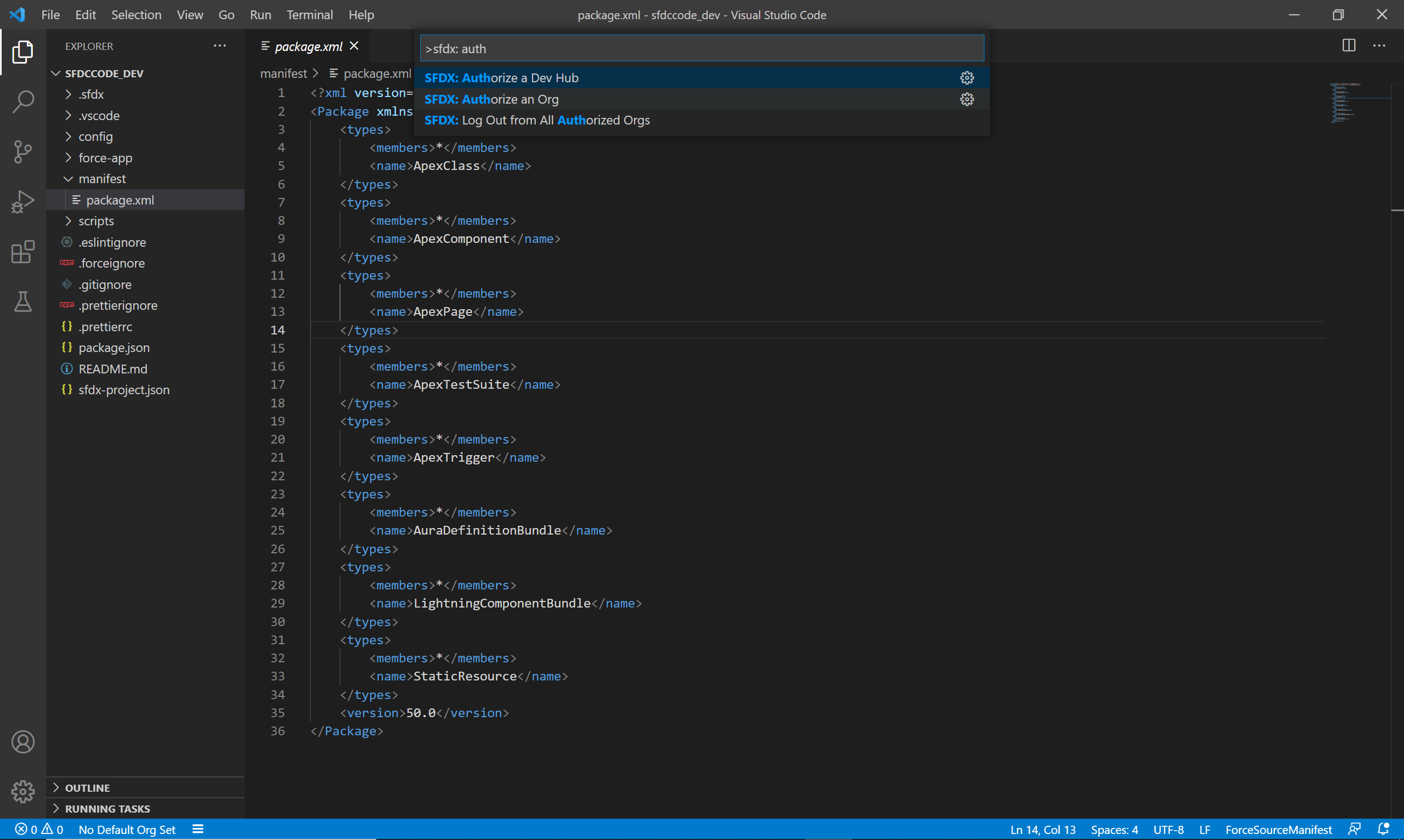Click the split editor right icon
Viewport: 1404px width, 840px height.
tap(1349, 46)
